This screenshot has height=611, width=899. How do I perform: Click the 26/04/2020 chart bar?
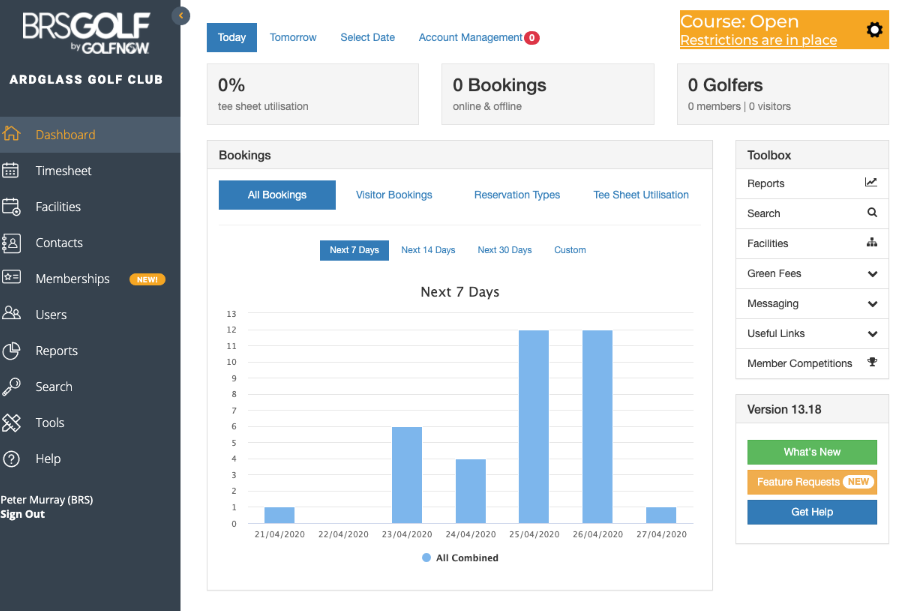[x=597, y=426]
